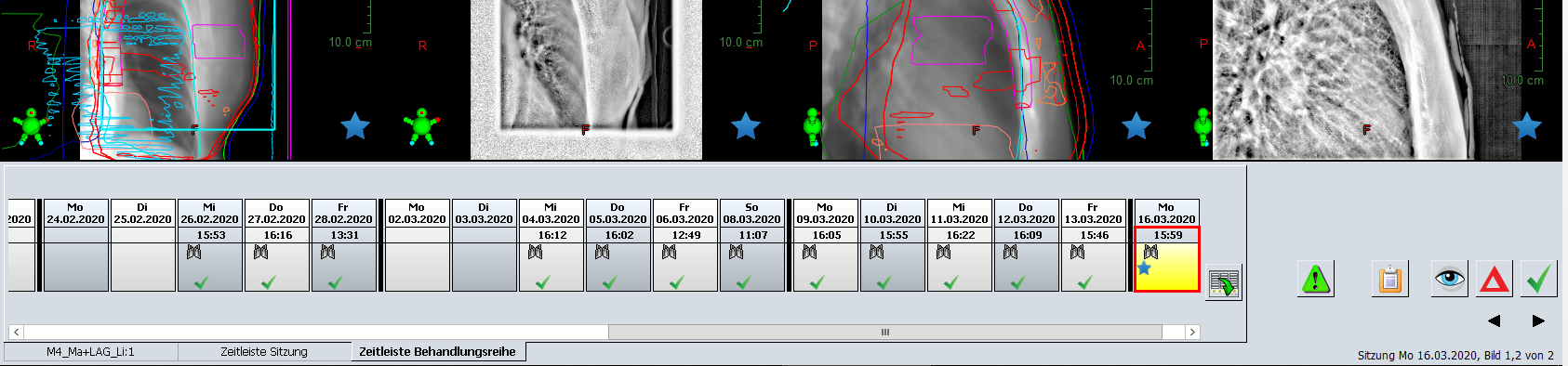Viewport: 1568px width, 366px height.
Task: Click the green warning triangle icon
Action: (1316, 279)
